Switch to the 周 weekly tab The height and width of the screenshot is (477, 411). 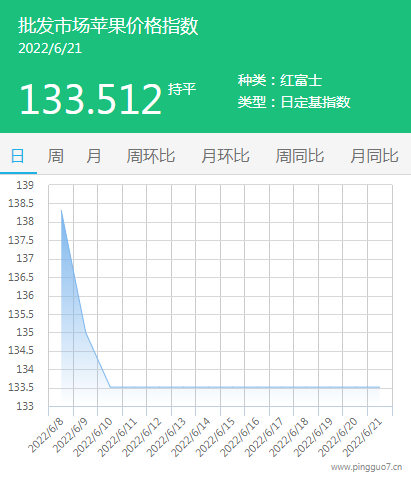click(x=55, y=156)
